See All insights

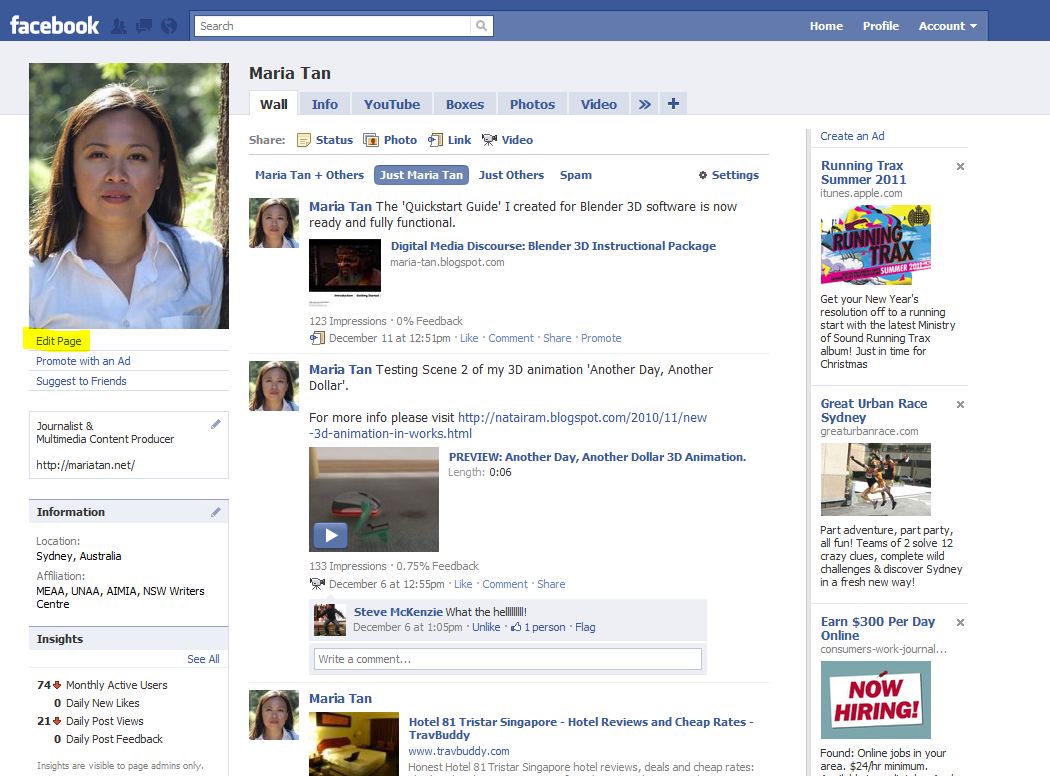203,659
